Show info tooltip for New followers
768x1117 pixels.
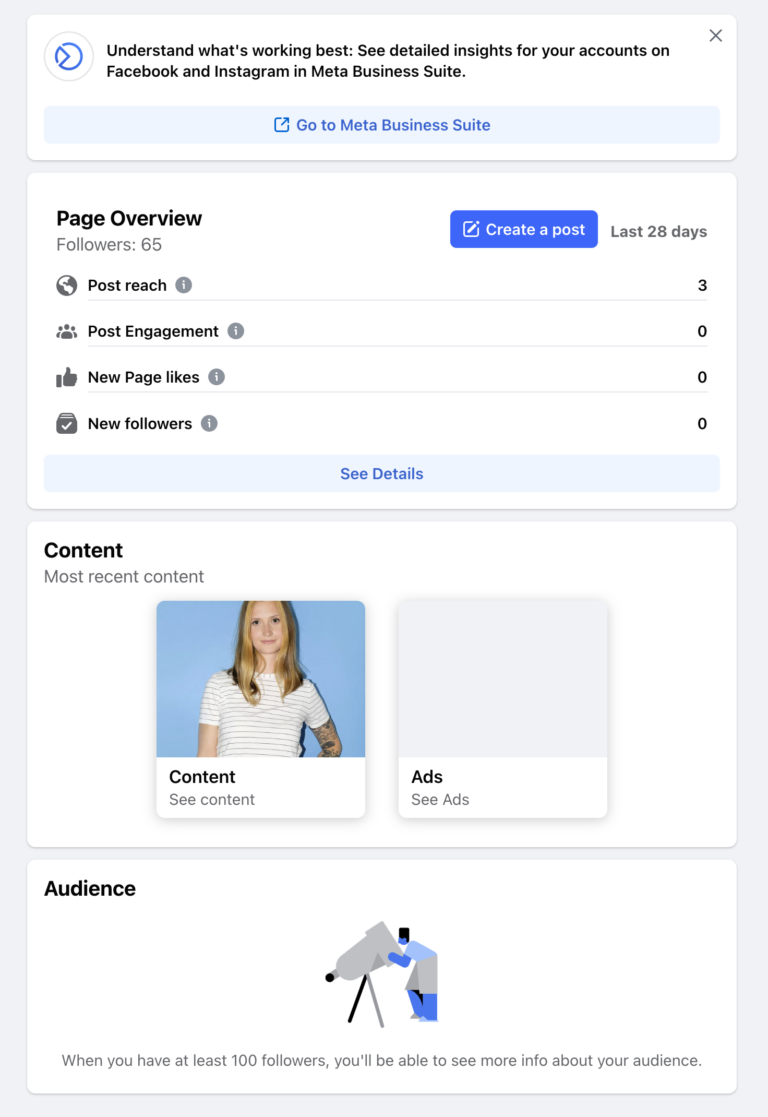[209, 423]
